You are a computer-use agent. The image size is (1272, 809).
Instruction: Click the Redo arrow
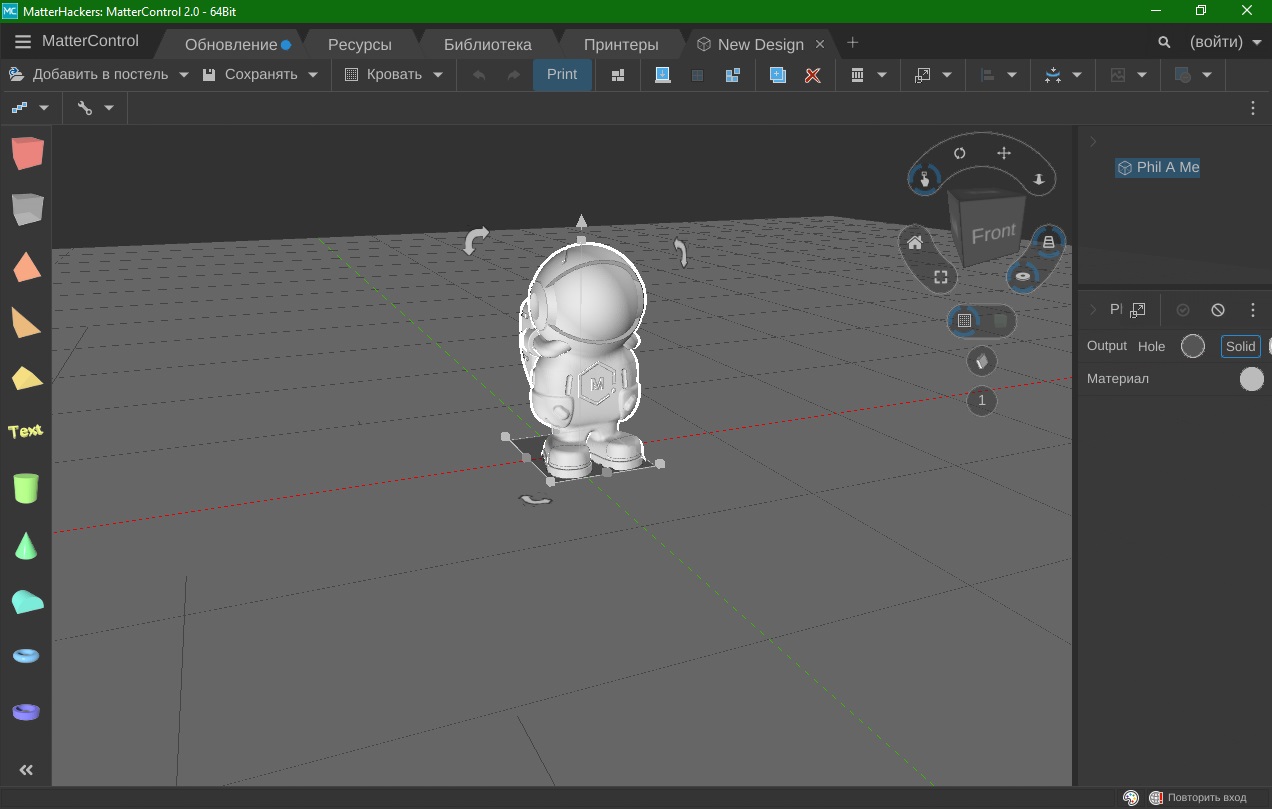pyautogui.click(x=513, y=75)
